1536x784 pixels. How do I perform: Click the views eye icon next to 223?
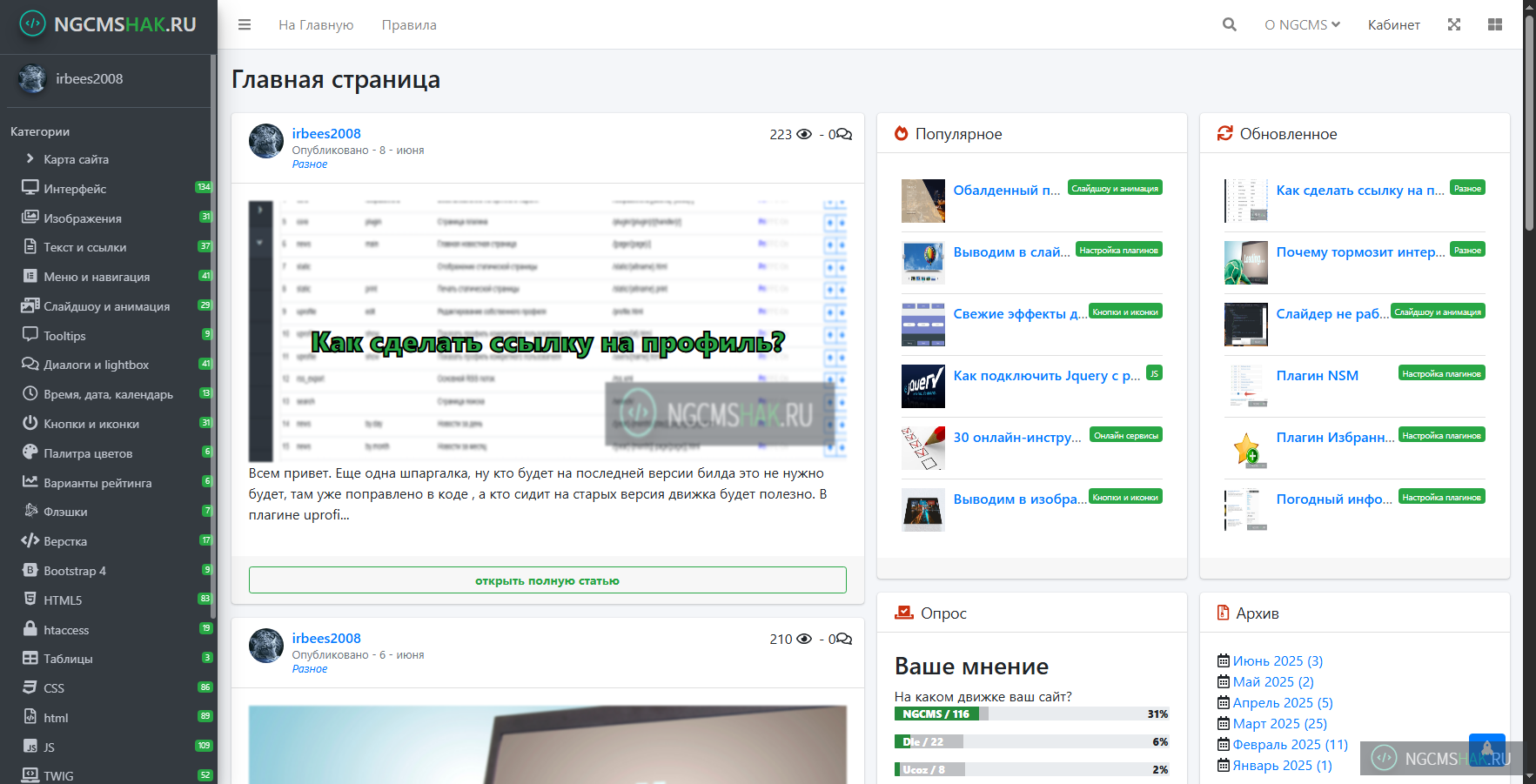coord(804,134)
